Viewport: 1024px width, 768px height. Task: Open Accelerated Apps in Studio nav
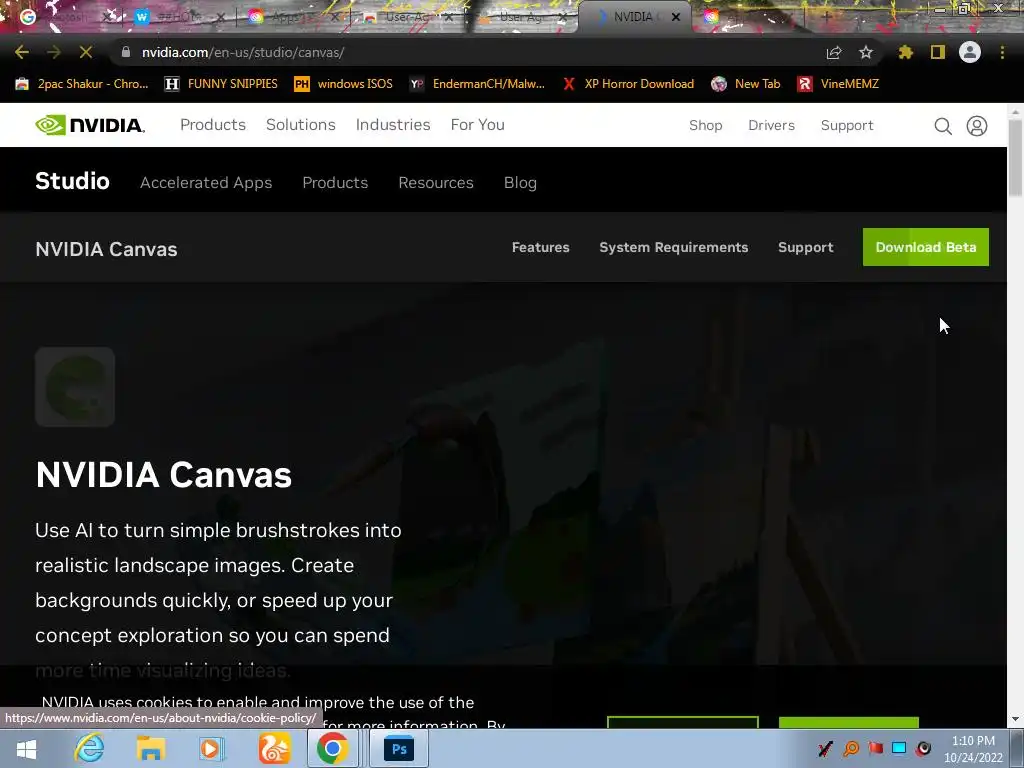[x=206, y=183]
